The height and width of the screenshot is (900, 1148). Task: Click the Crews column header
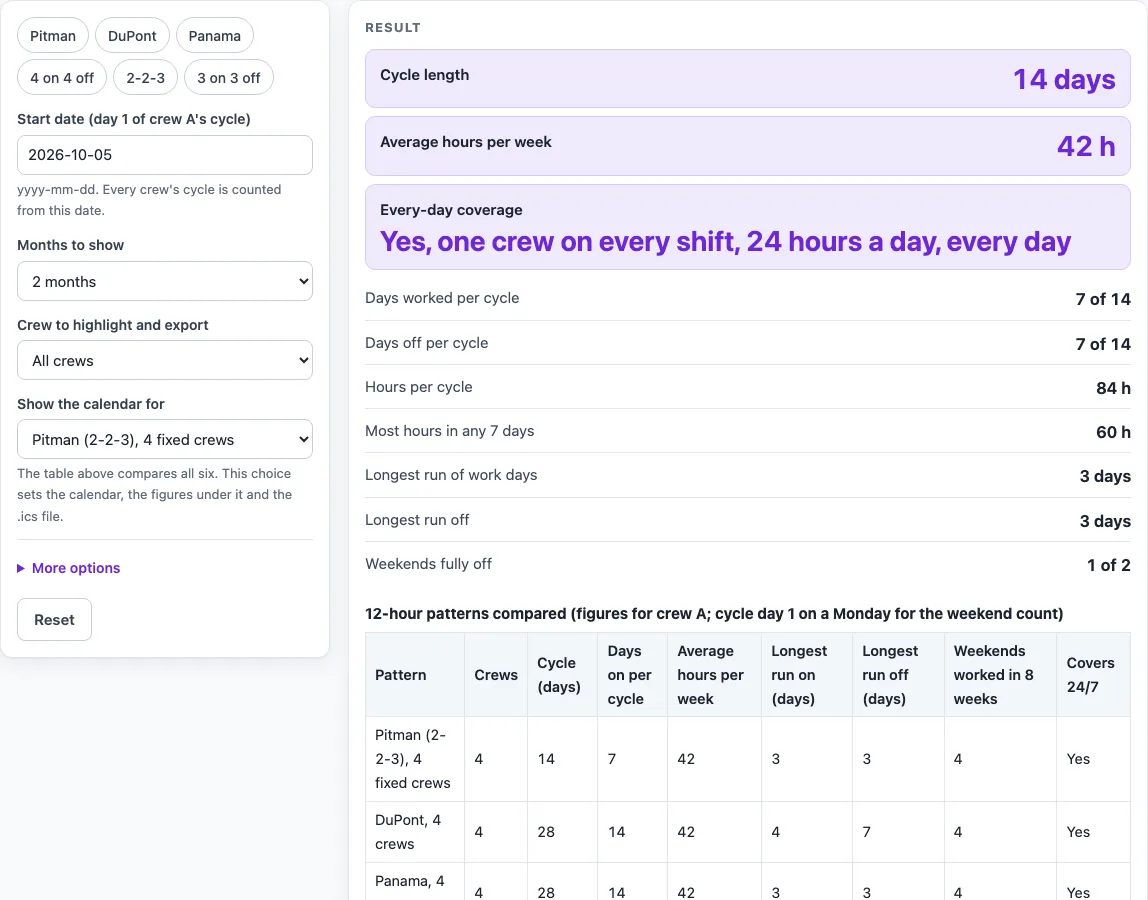click(x=496, y=674)
